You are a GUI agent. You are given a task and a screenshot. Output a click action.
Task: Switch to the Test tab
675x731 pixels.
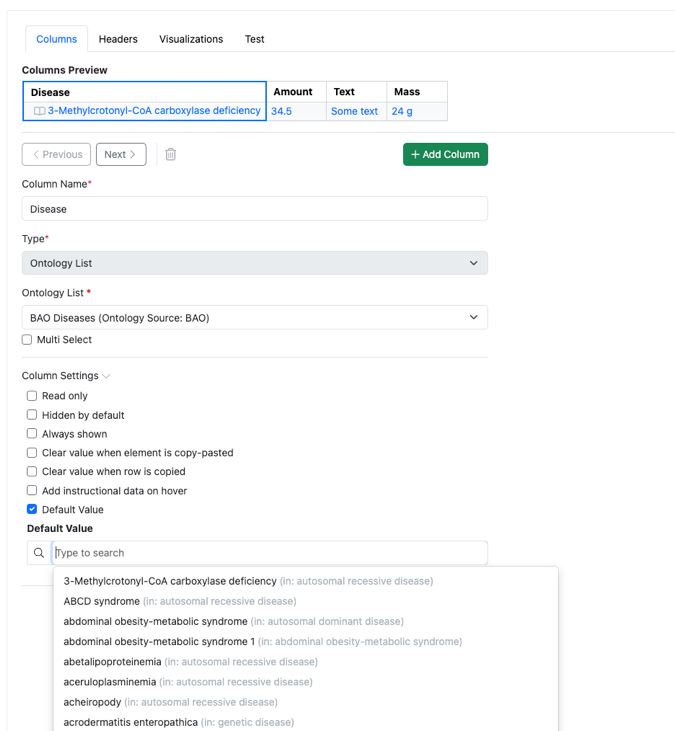[x=255, y=39]
